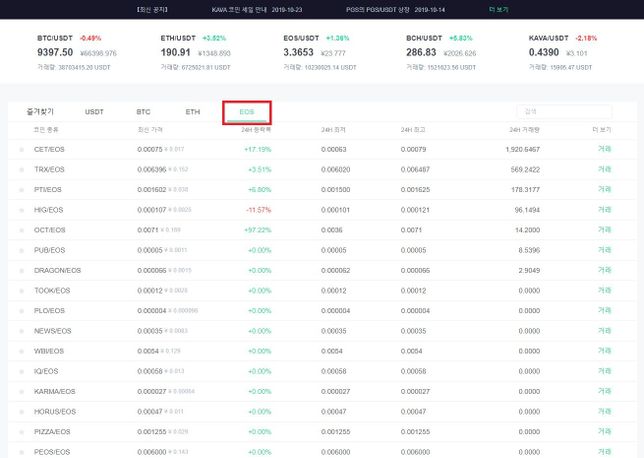Click the star icon beside TRX/EOS
The height and width of the screenshot is (458, 644).
(x=21, y=169)
